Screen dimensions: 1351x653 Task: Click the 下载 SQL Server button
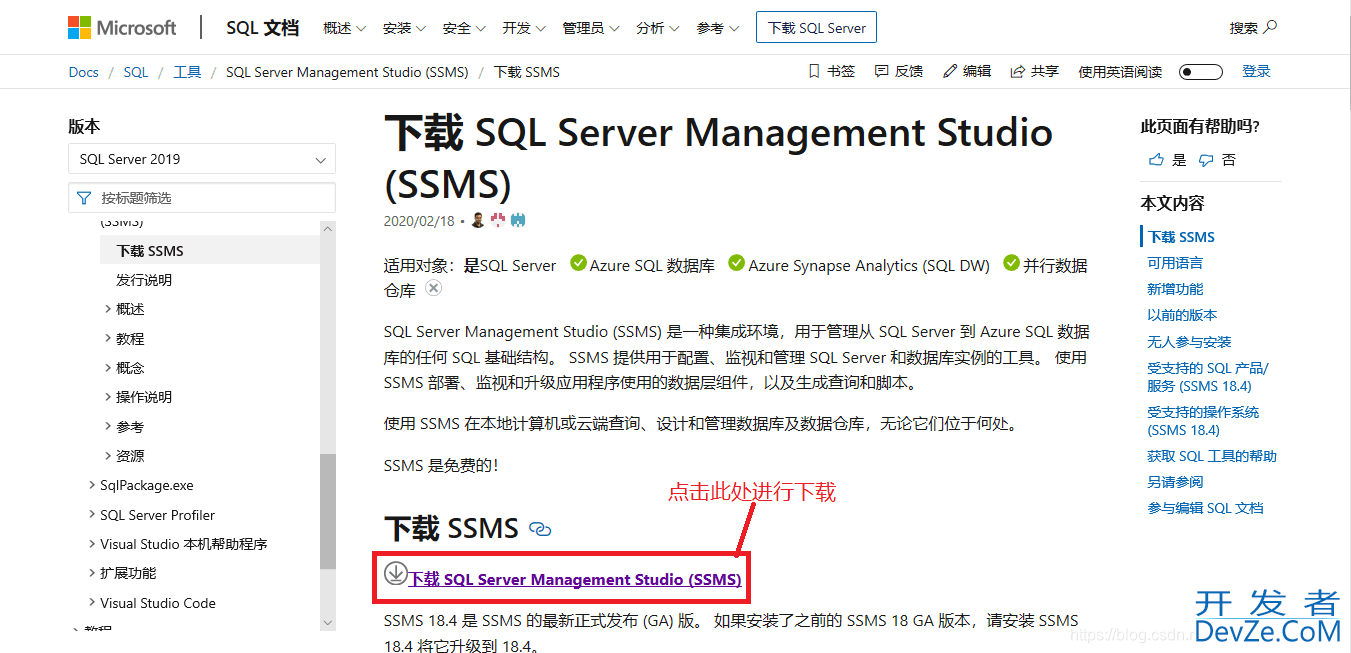tap(816, 28)
